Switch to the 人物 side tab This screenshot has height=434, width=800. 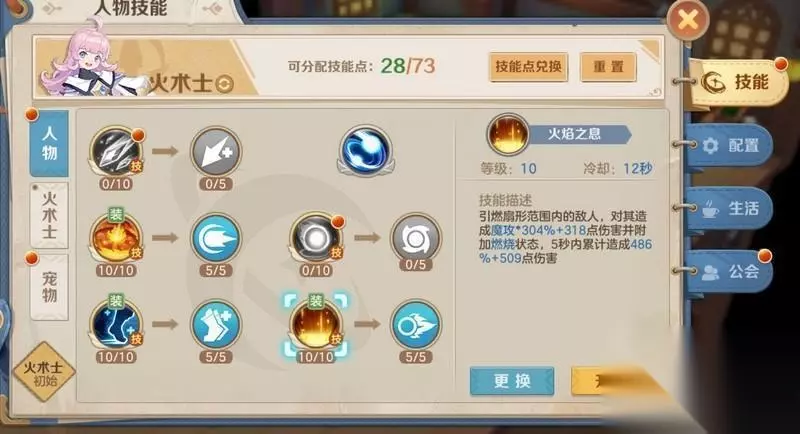click(x=49, y=144)
